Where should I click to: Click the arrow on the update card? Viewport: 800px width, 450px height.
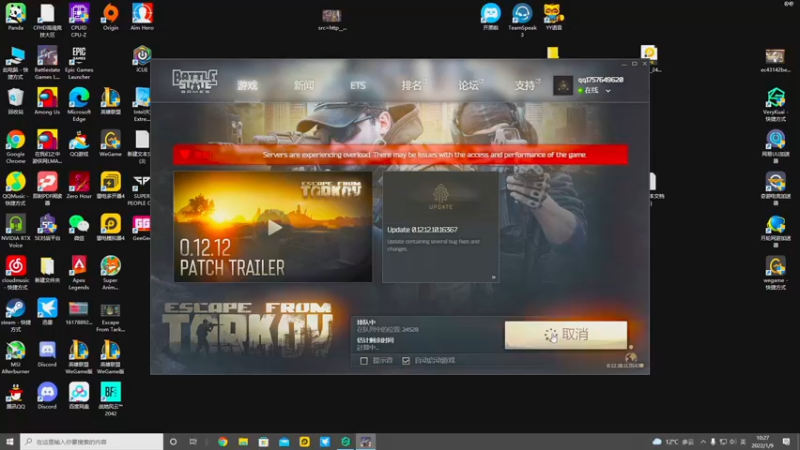point(493,277)
